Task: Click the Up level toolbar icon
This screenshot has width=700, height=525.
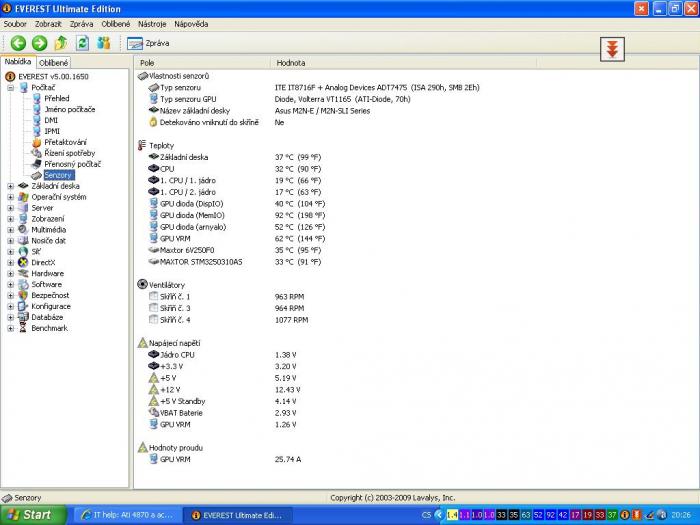Action: (61, 43)
